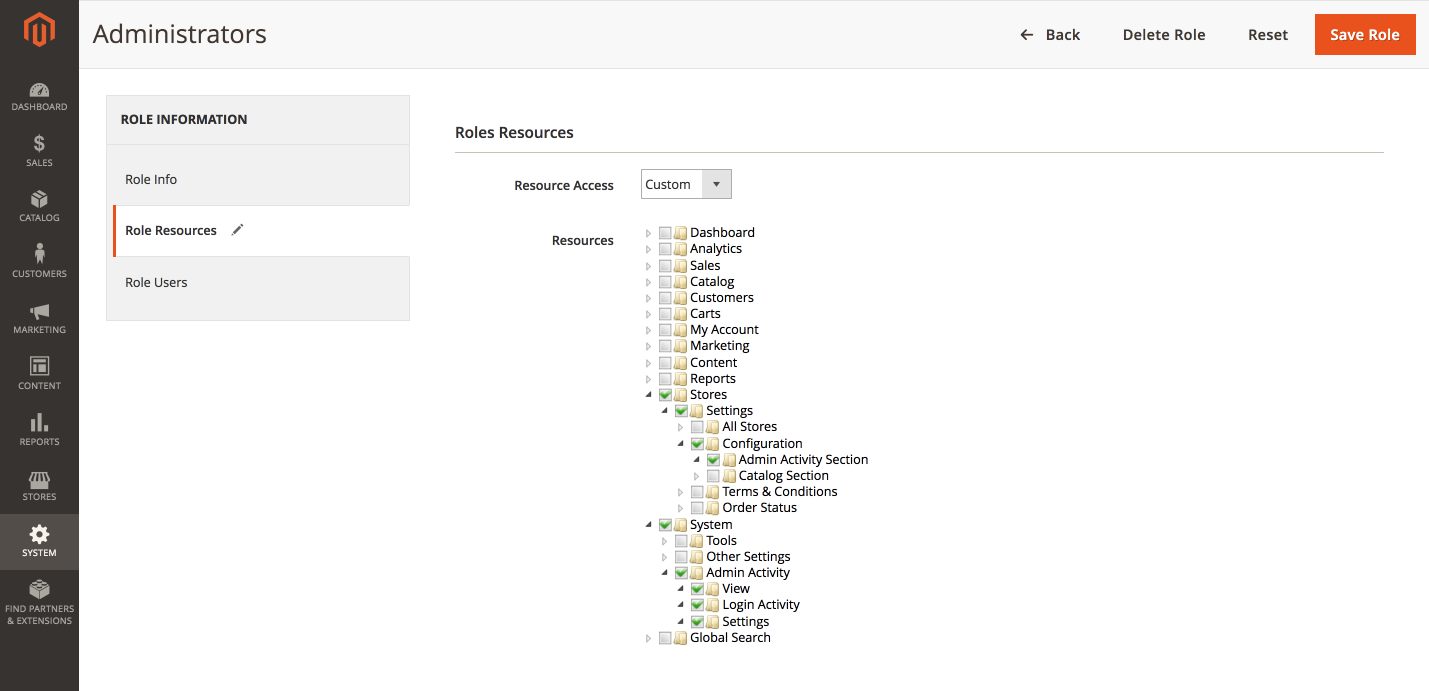The height and width of the screenshot is (691, 1429).
Task: Open the Resource Access dropdown
Action: [686, 185]
